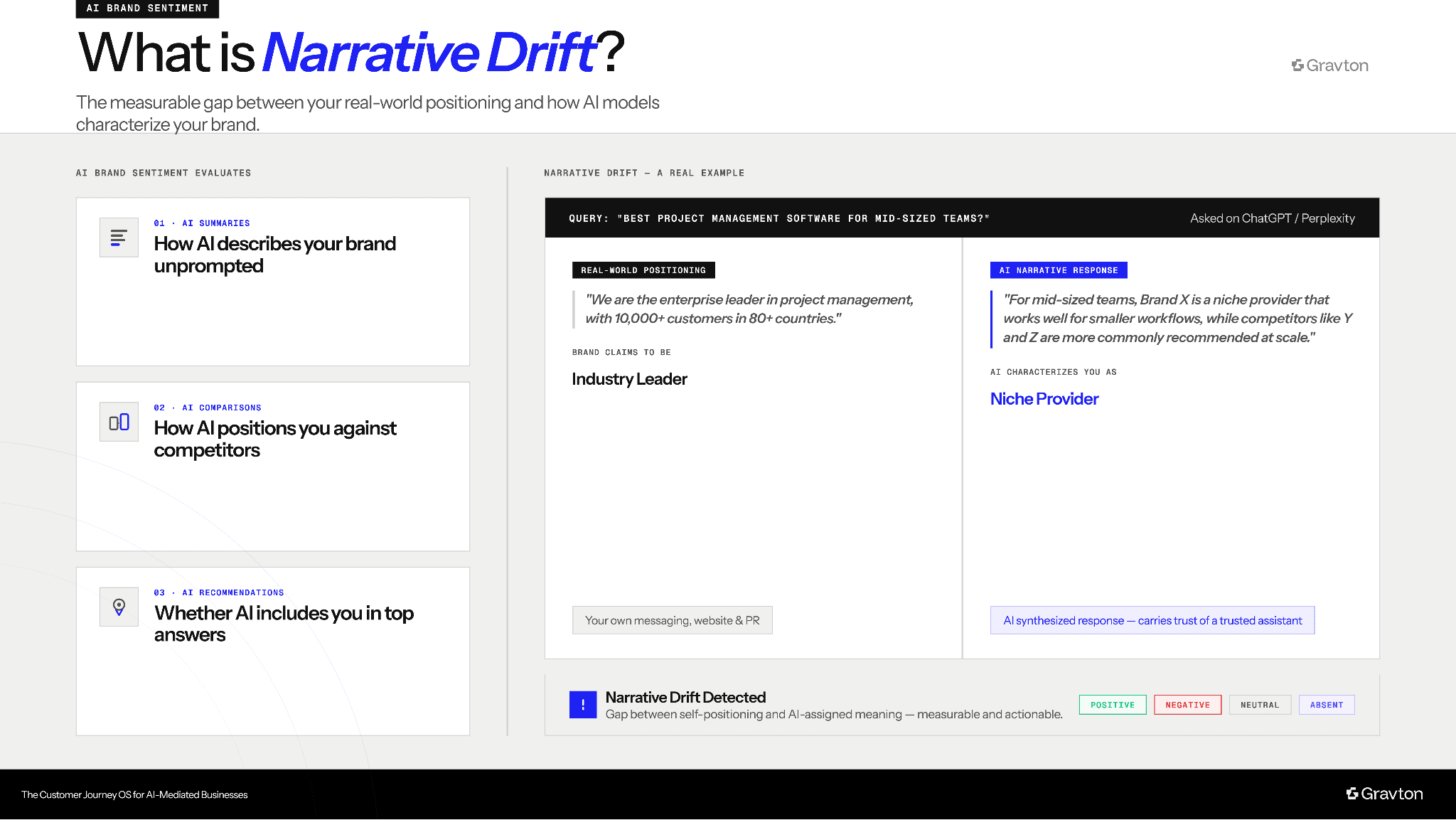Click the Gravton logo in footer
1456x820 pixels.
click(x=1384, y=794)
